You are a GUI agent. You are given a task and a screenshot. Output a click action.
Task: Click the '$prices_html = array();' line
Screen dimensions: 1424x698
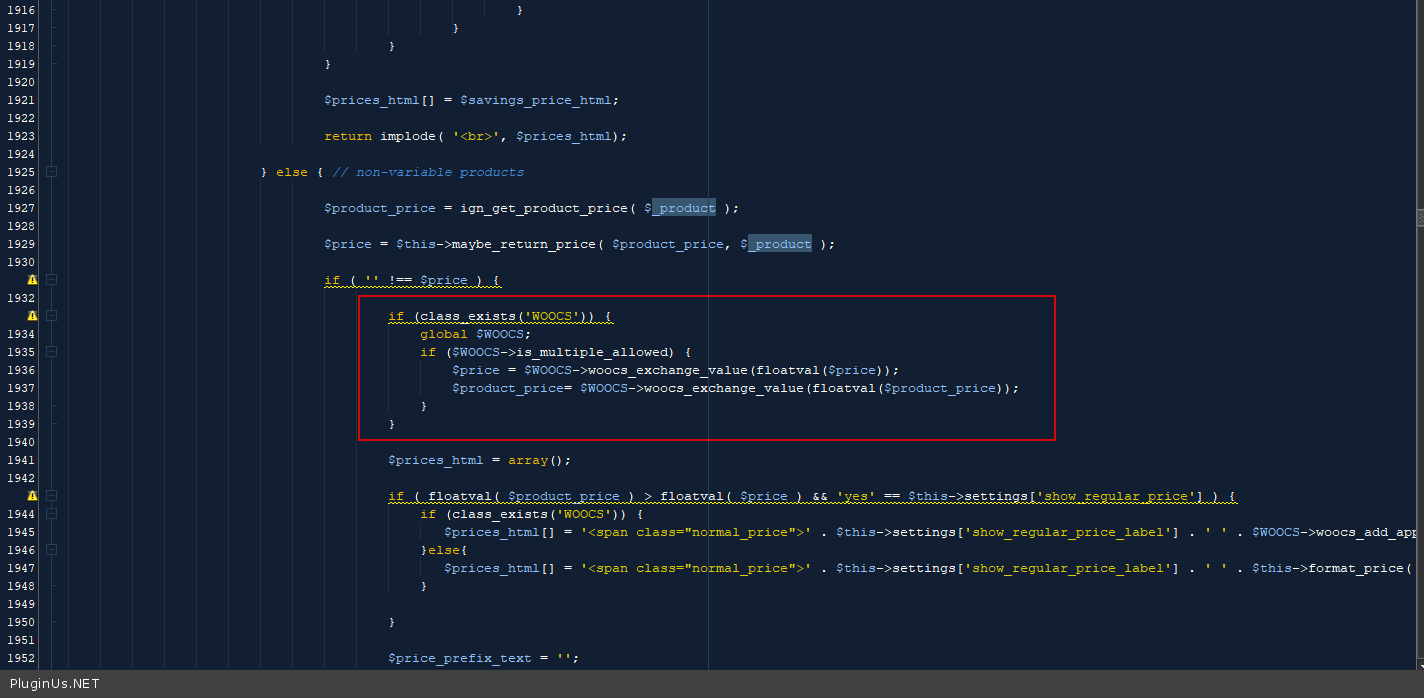[x=480, y=460]
